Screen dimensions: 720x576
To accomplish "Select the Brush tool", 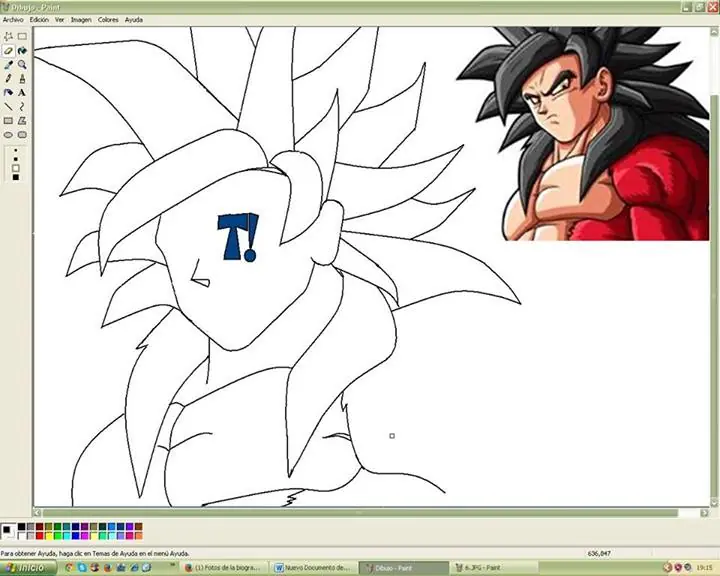I will (22, 79).
